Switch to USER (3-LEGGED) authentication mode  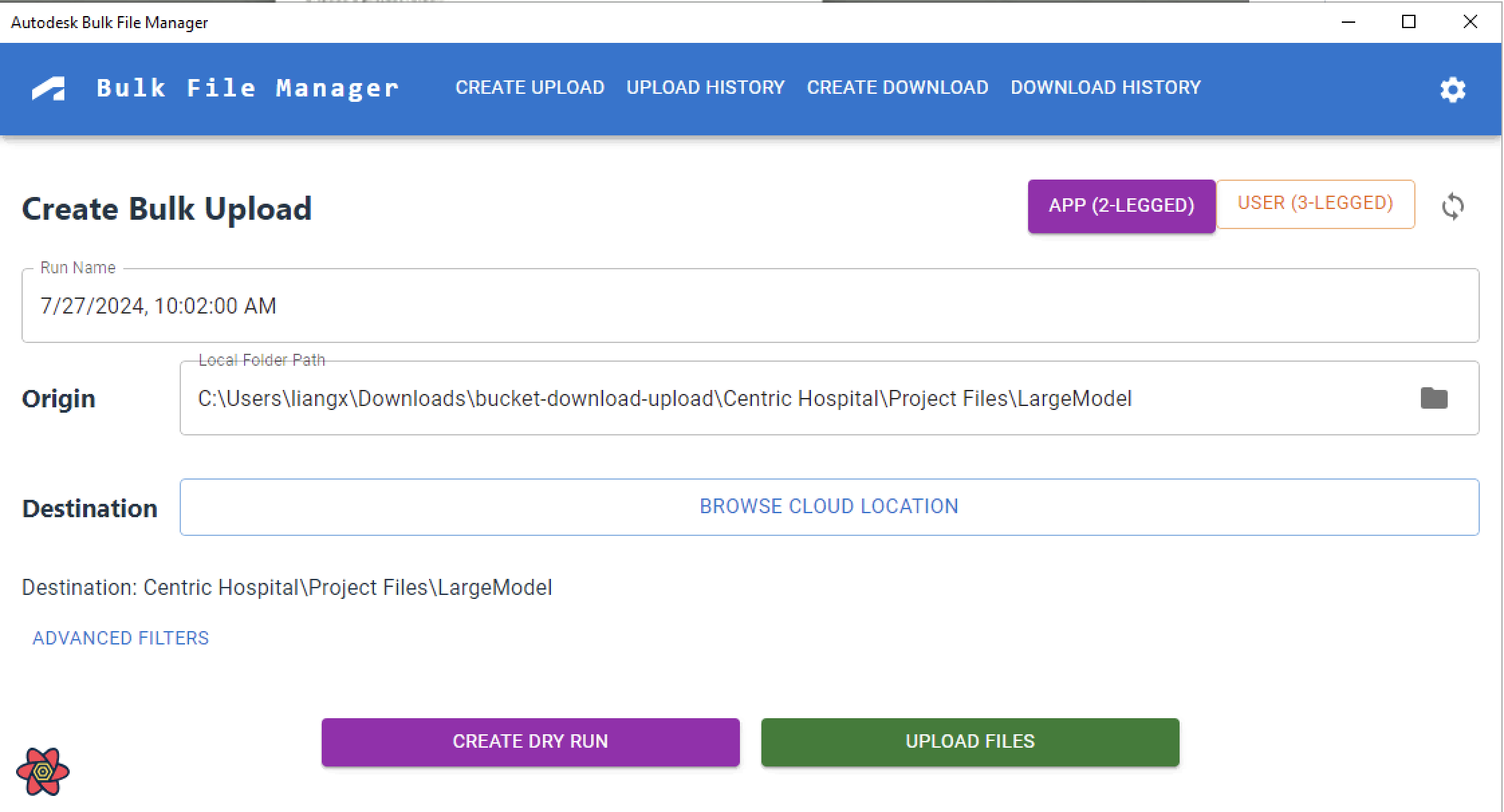click(x=1315, y=204)
